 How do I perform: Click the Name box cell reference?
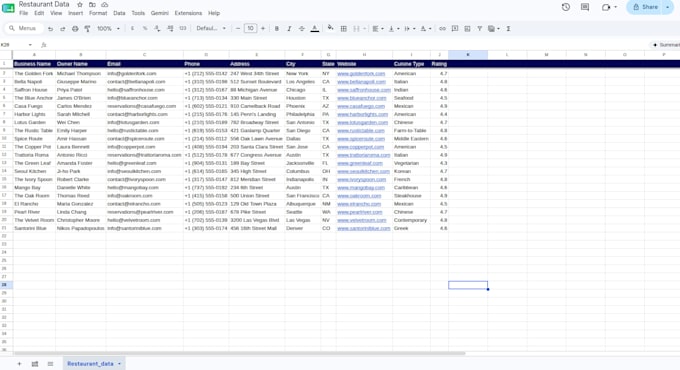[x=16, y=45]
